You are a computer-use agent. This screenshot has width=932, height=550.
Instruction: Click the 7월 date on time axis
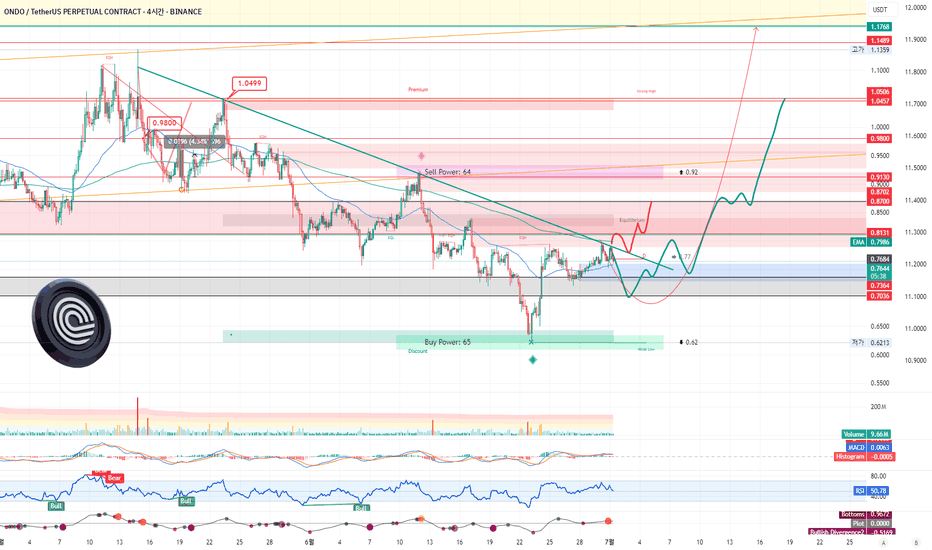610,542
